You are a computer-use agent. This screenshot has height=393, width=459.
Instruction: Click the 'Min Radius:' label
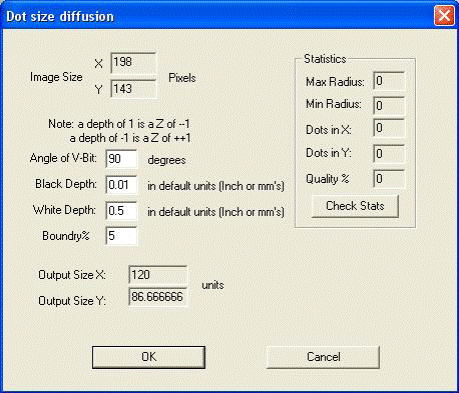point(333,104)
